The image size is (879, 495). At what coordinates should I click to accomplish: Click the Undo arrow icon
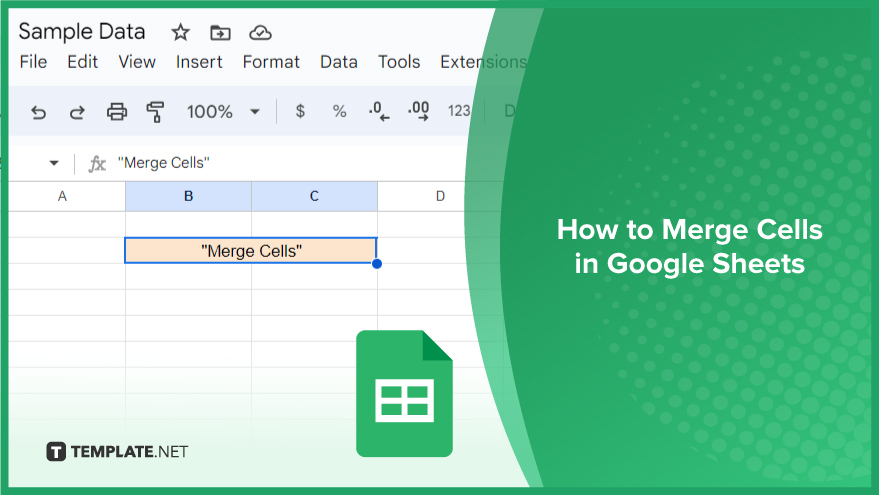click(x=38, y=112)
